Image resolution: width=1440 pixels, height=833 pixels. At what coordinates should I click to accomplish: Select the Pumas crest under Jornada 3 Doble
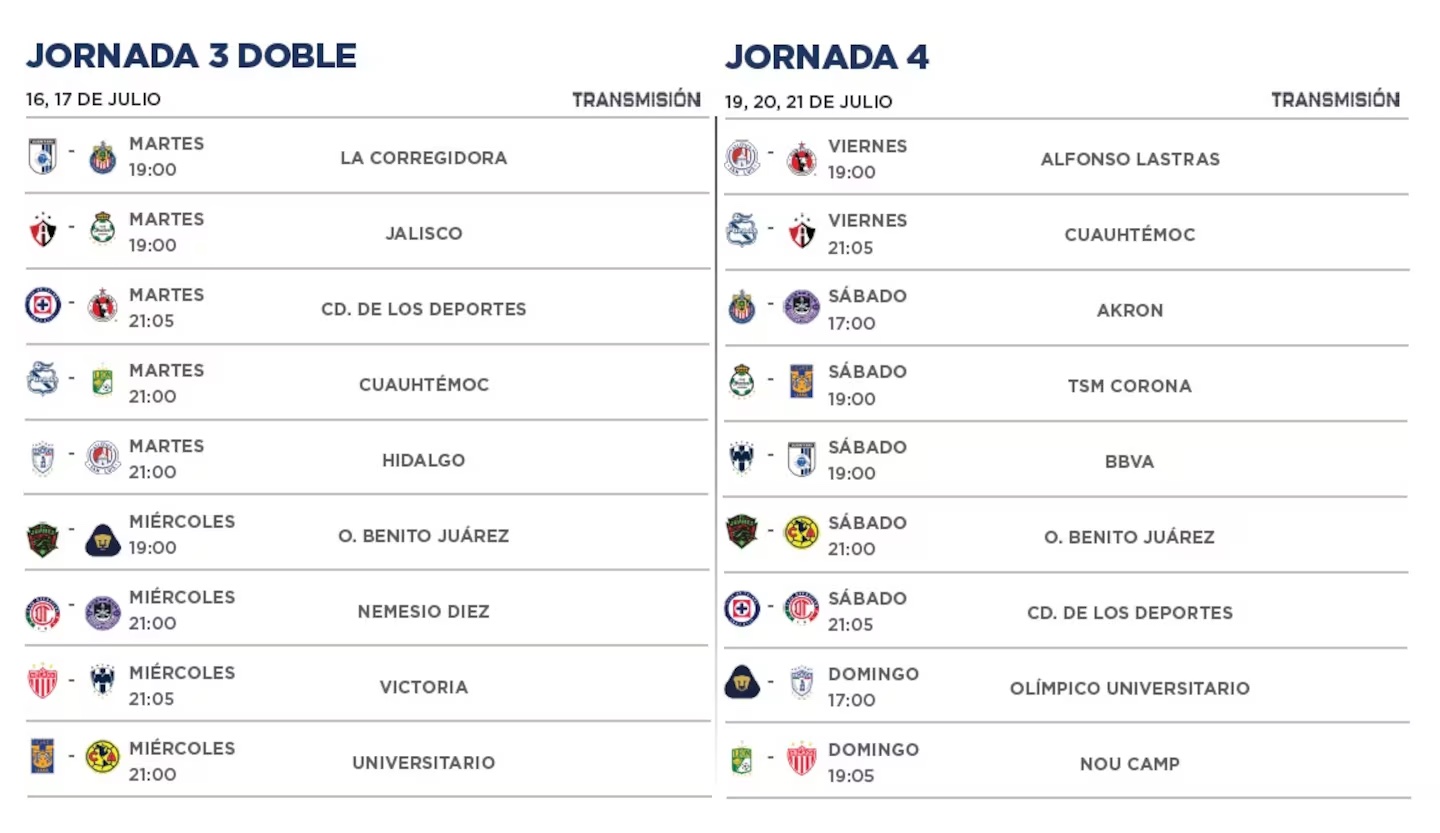pyautogui.click(x=102, y=539)
